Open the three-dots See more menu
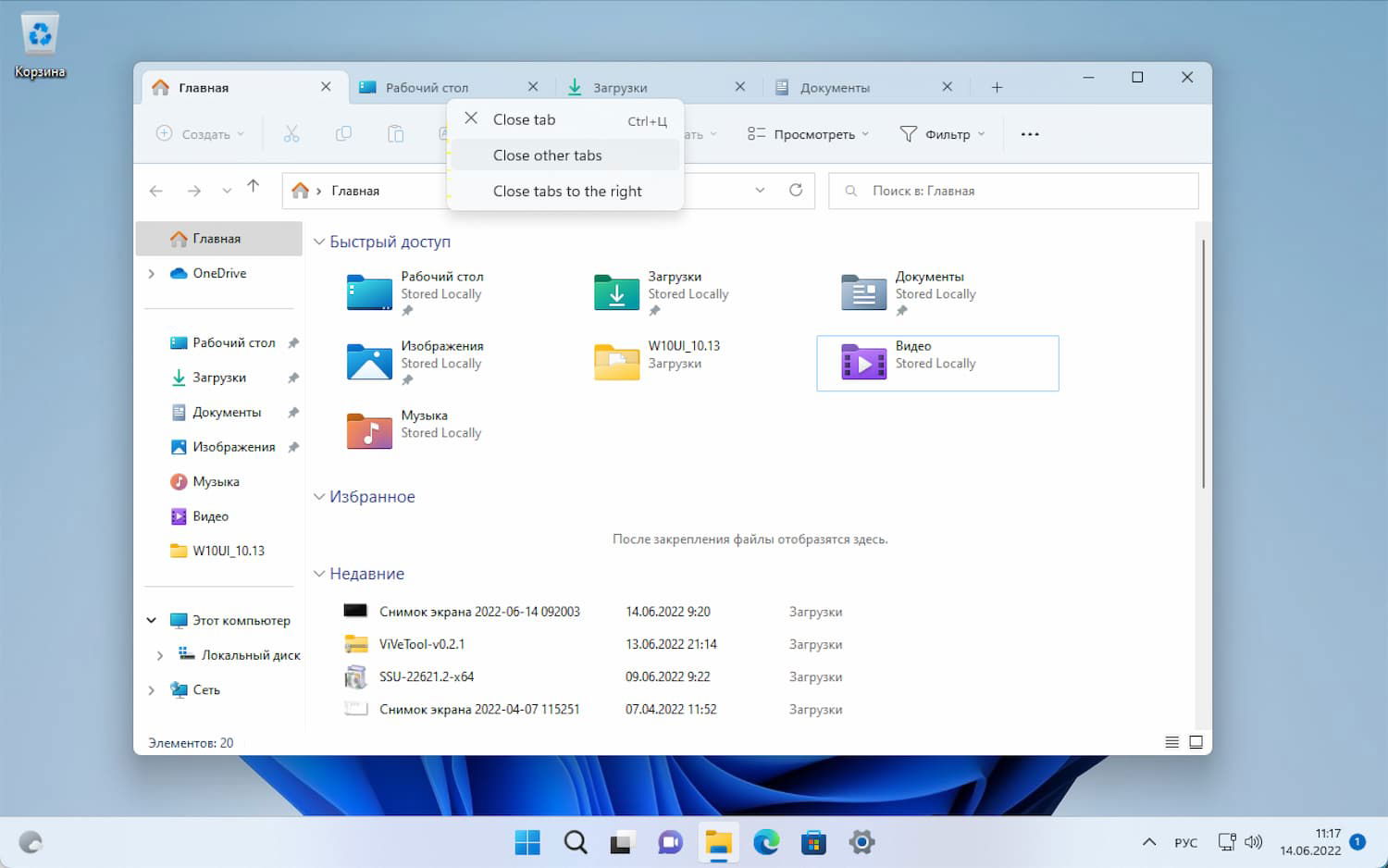1388x868 pixels. click(1030, 134)
